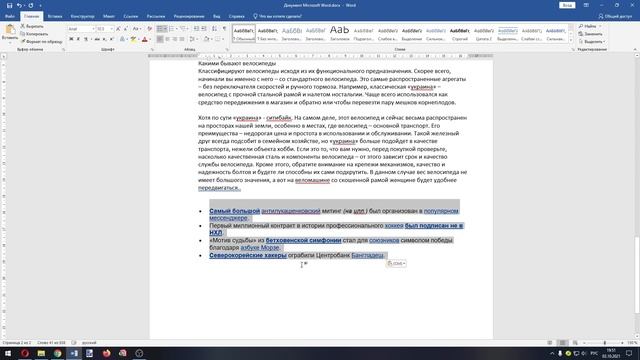Image resolution: width=640 pixels, height=360 pixels.
Task: Click the Share (Общий доступ) button
Action: click(x=615, y=16)
